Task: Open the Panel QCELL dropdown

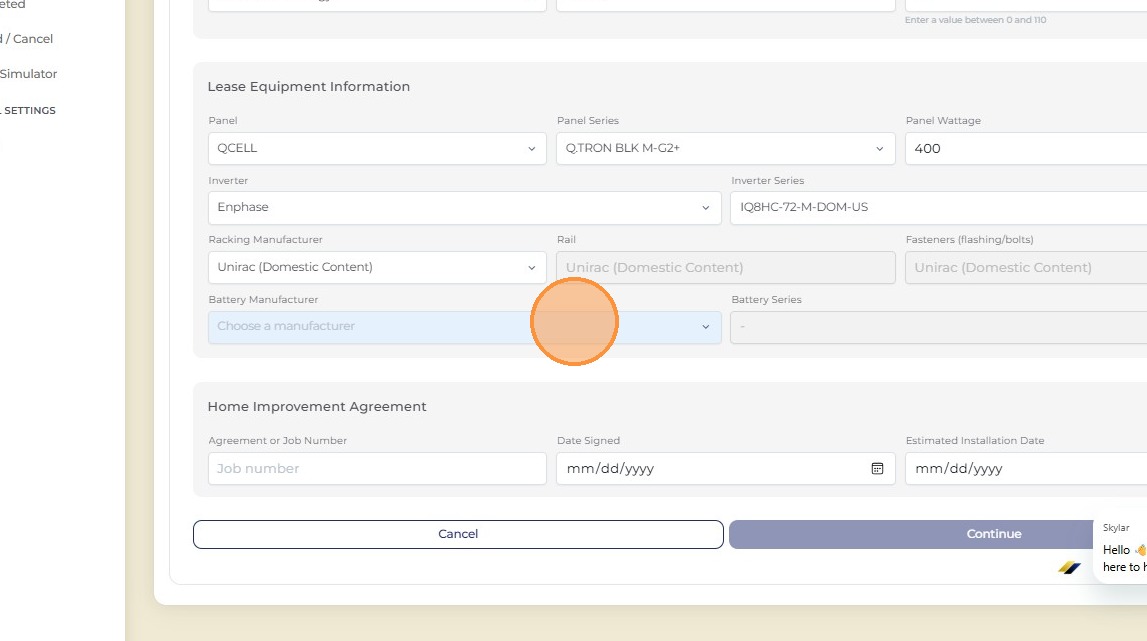Action: [377, 149]
